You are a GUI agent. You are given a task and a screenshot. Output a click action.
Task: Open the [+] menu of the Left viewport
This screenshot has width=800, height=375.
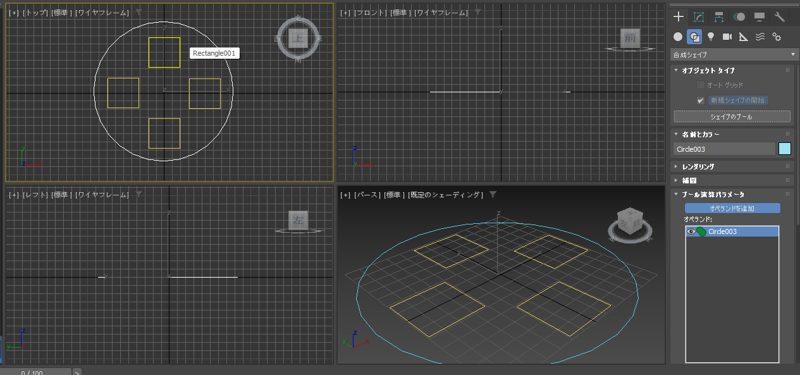(14, 195)
